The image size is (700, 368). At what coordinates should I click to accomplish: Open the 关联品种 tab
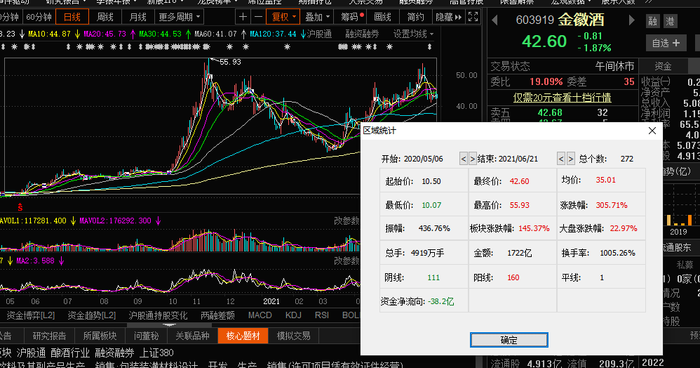192,336
